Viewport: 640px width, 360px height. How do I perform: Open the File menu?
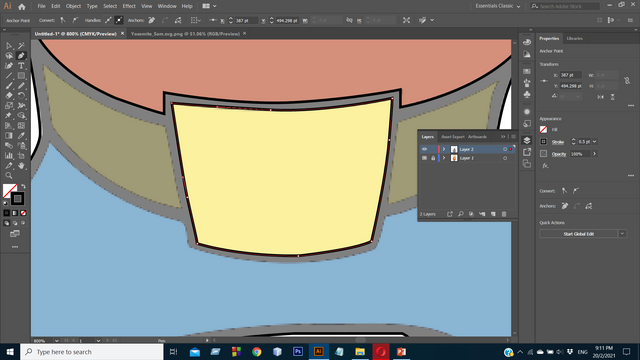point(41,6)
